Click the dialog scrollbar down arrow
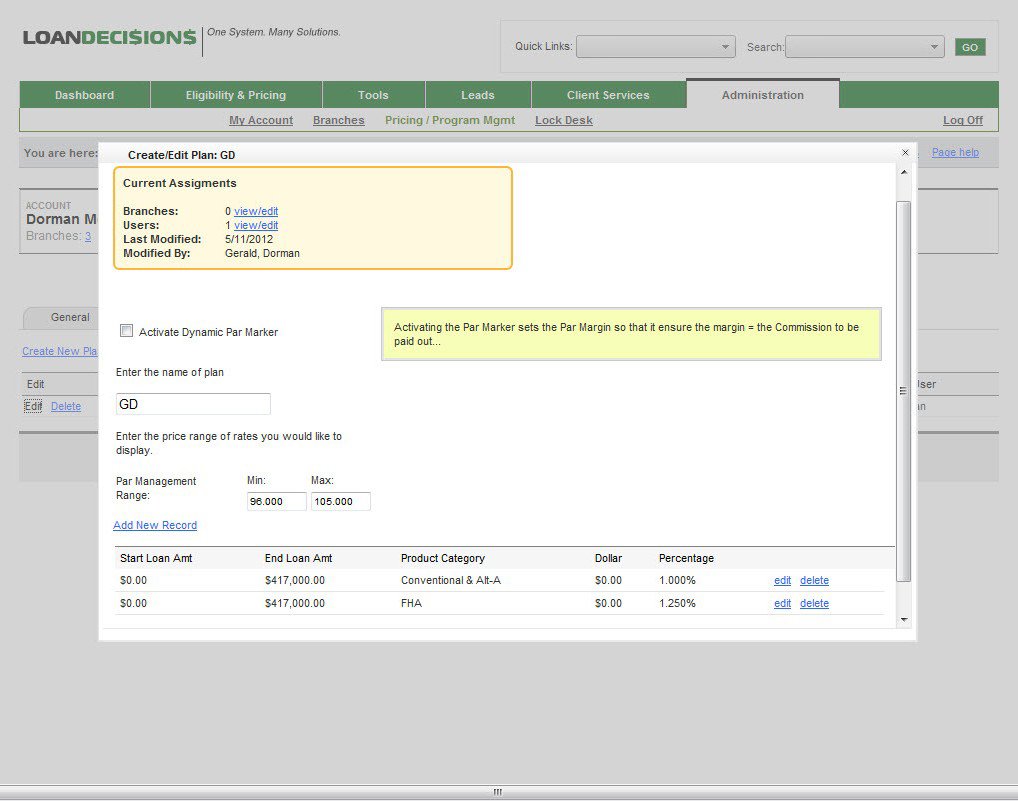 coord(904,620)
